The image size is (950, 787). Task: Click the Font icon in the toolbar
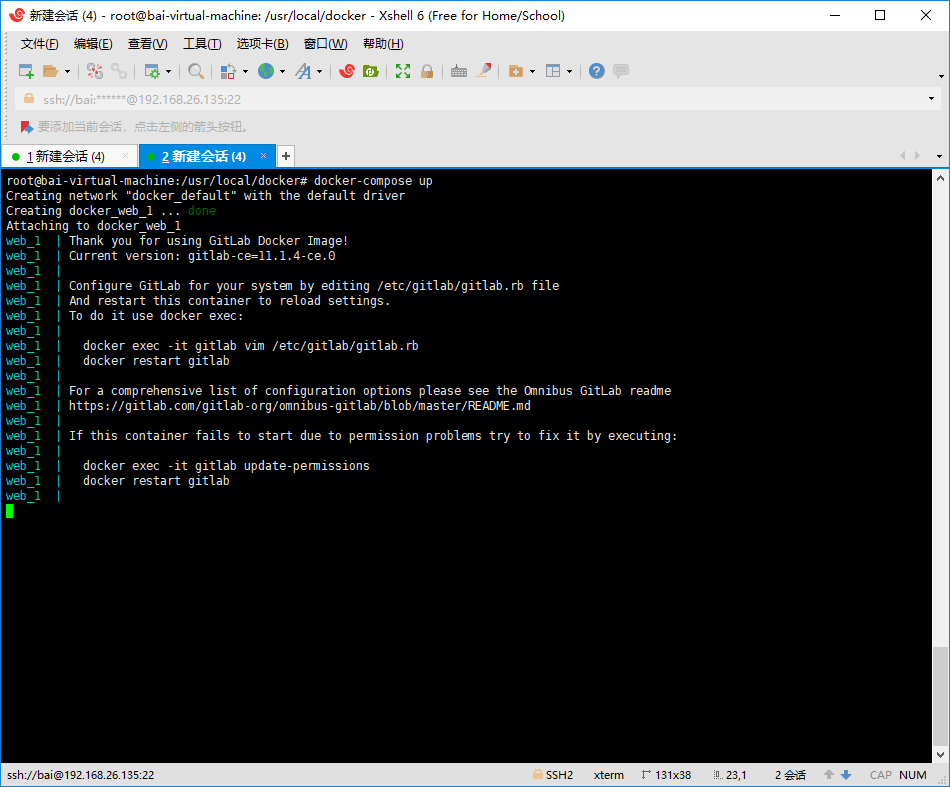coord(304,71)
